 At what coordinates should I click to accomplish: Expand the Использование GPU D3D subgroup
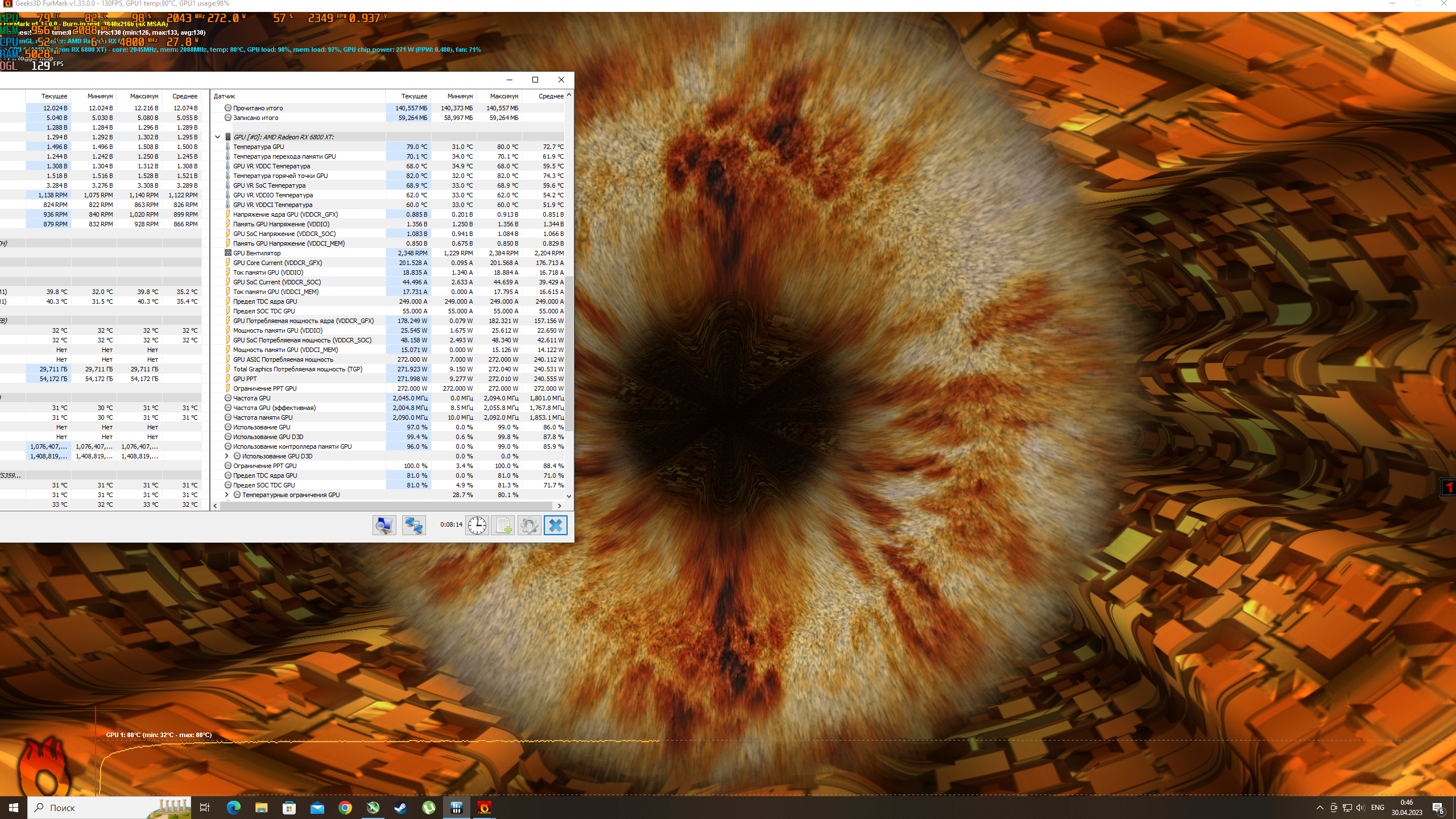[x=226, y=456]
